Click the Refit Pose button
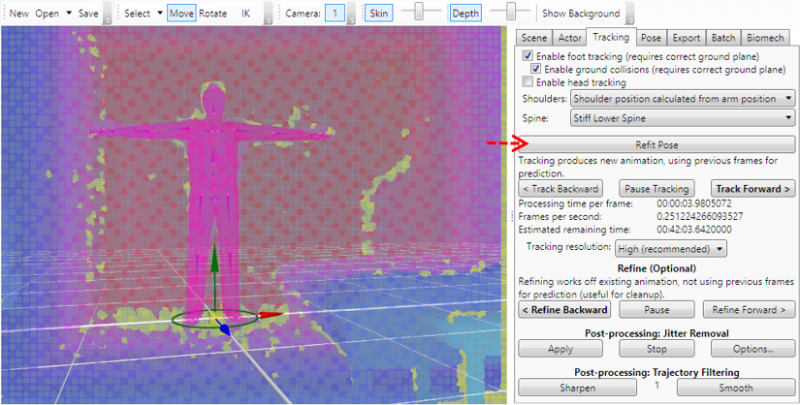The height and width of the screenshot is (405, 800). click(x=657, y=144)
